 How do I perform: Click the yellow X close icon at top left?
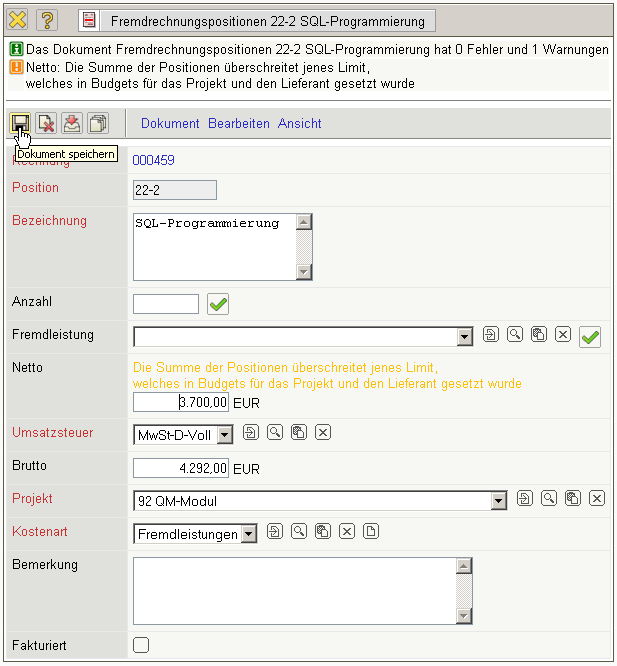18,20
